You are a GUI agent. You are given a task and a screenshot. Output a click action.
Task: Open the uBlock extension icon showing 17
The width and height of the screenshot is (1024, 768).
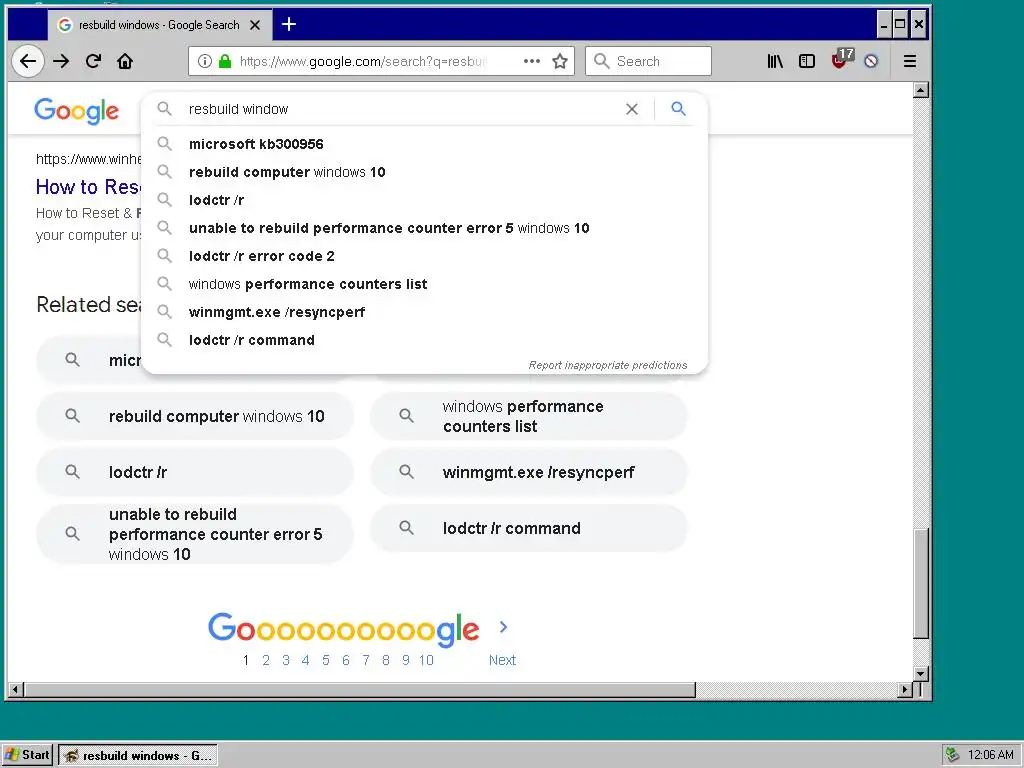[841, 59]
